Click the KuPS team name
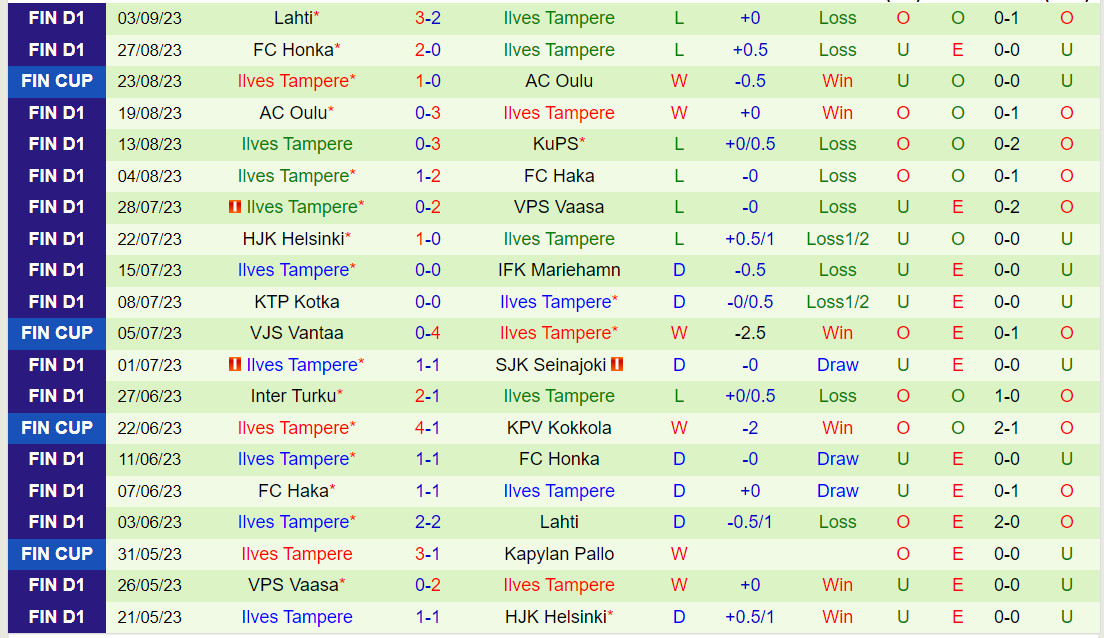The image size is (1104, 638). click(555, 144)
